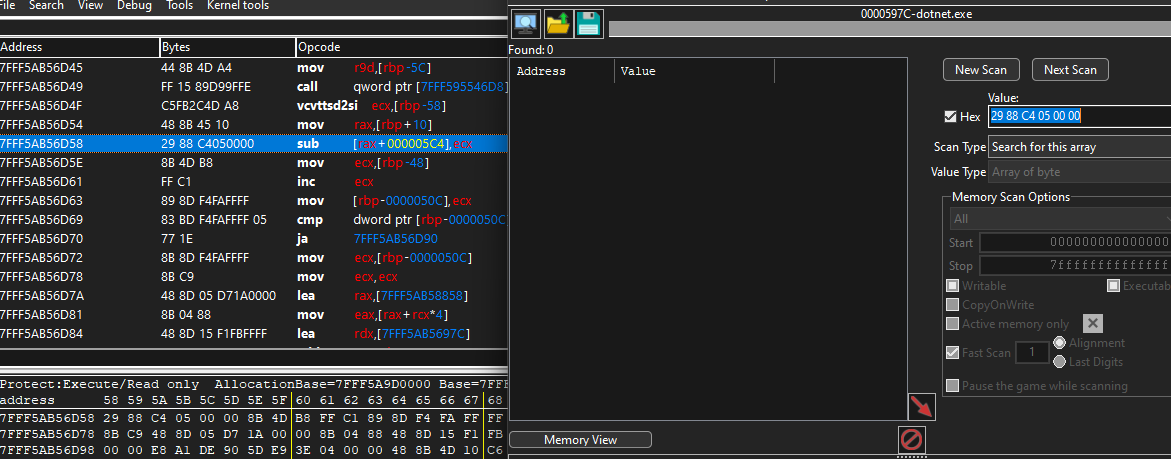Click the hex Value input field

[x=1078, y=116]
